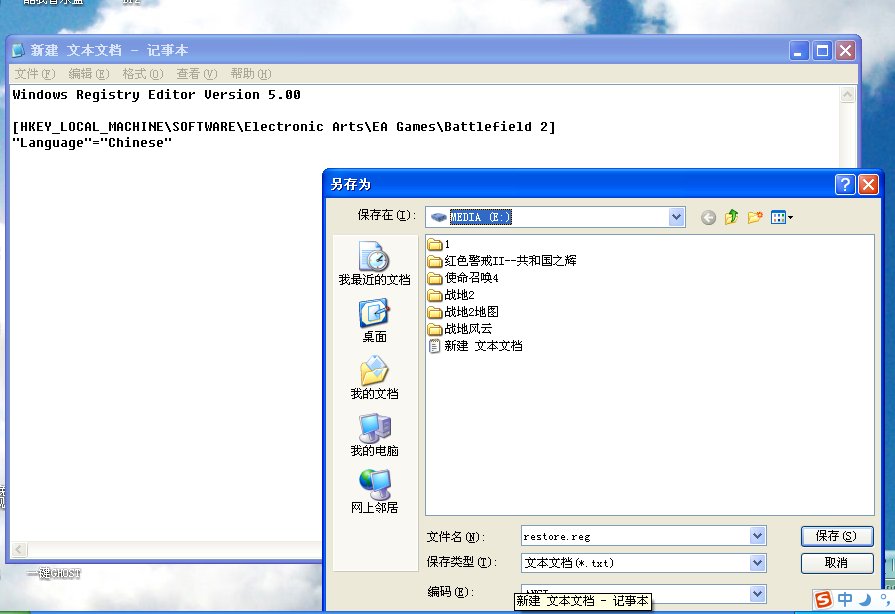Open 我最近的文档 in places bar
The height and width of the screenshot is (614, 895).
(x=374, y=264)
